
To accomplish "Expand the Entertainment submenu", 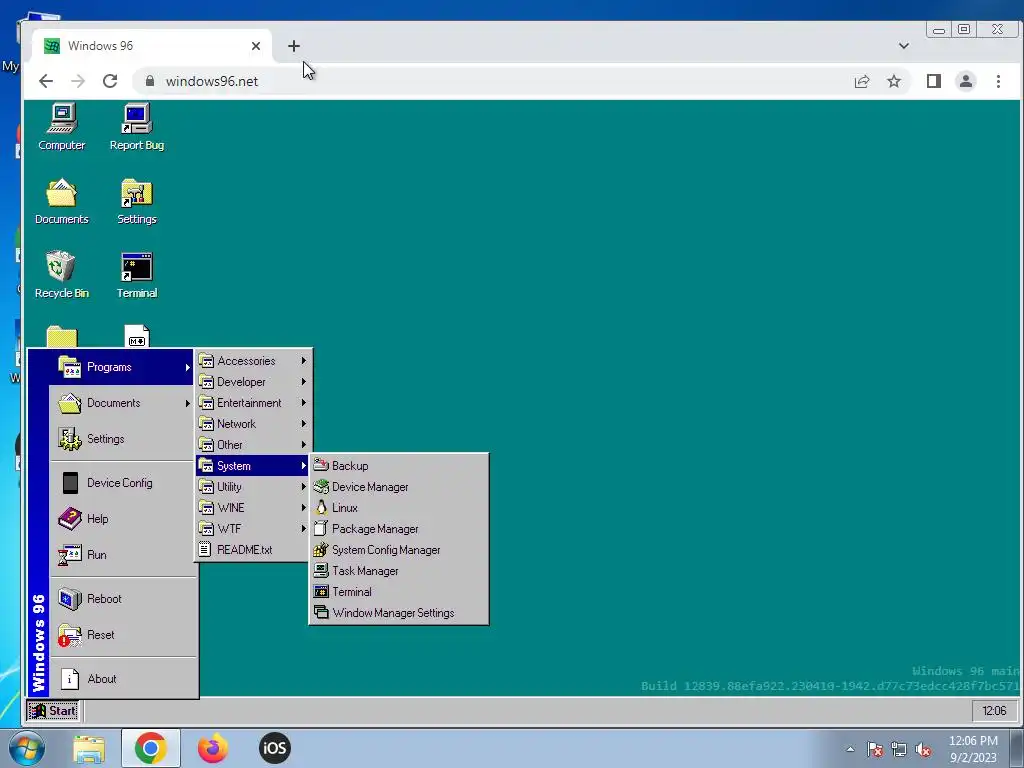I will [253, 402].
